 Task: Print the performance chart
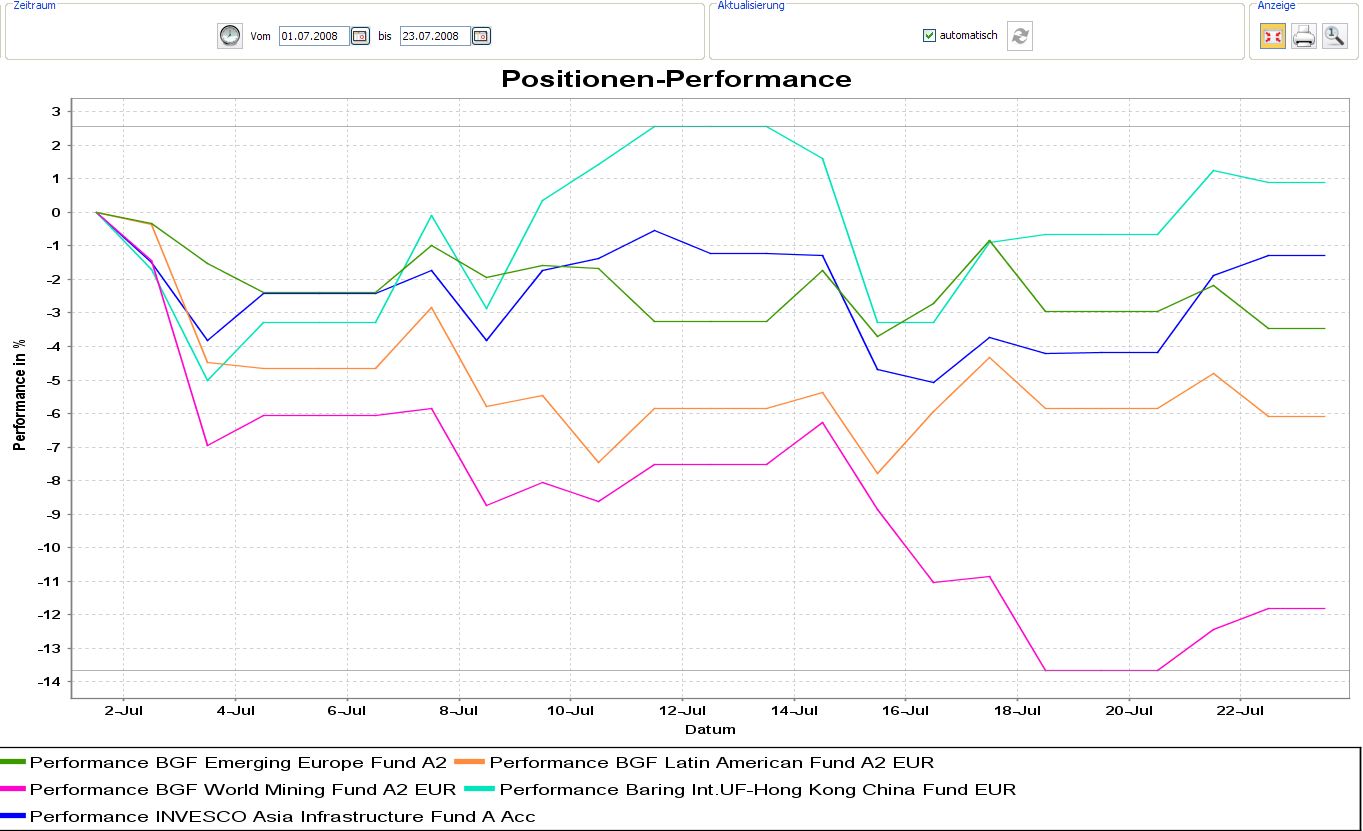1303,37
